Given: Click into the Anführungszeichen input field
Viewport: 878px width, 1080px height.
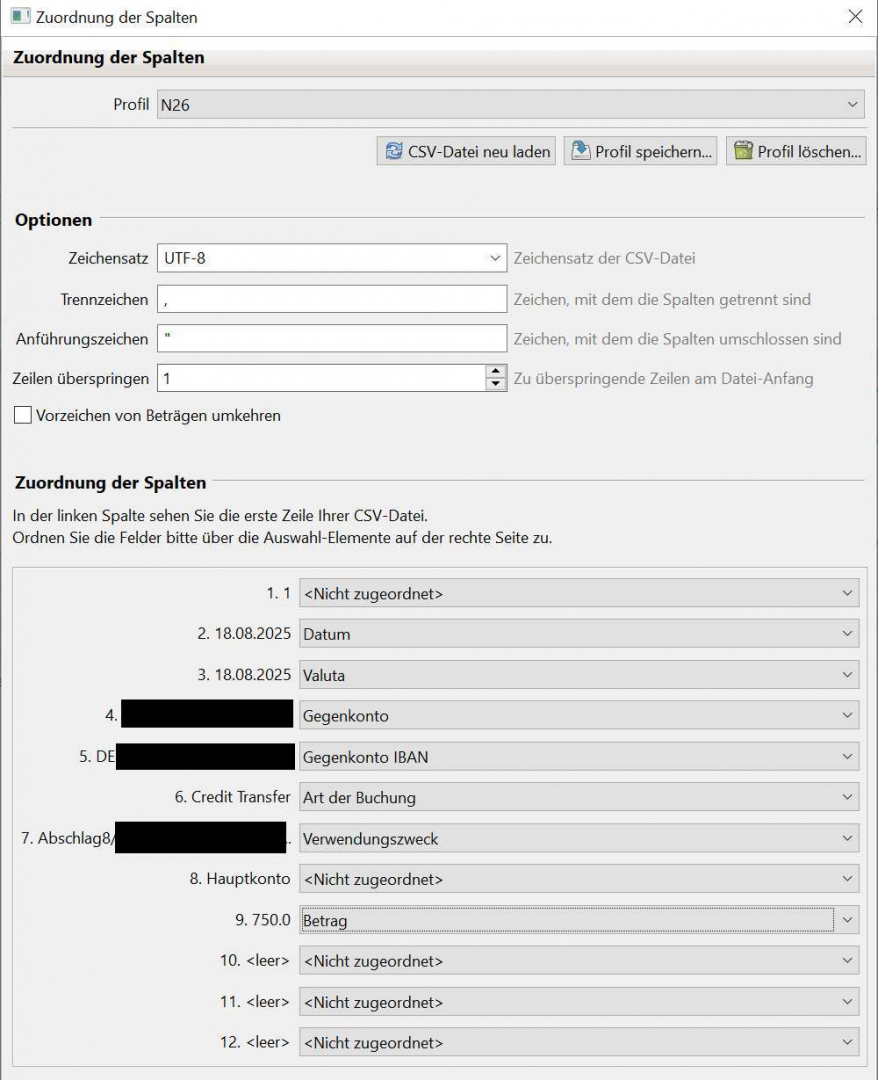Looking at the screenshot, I should (x=332, y=339).
